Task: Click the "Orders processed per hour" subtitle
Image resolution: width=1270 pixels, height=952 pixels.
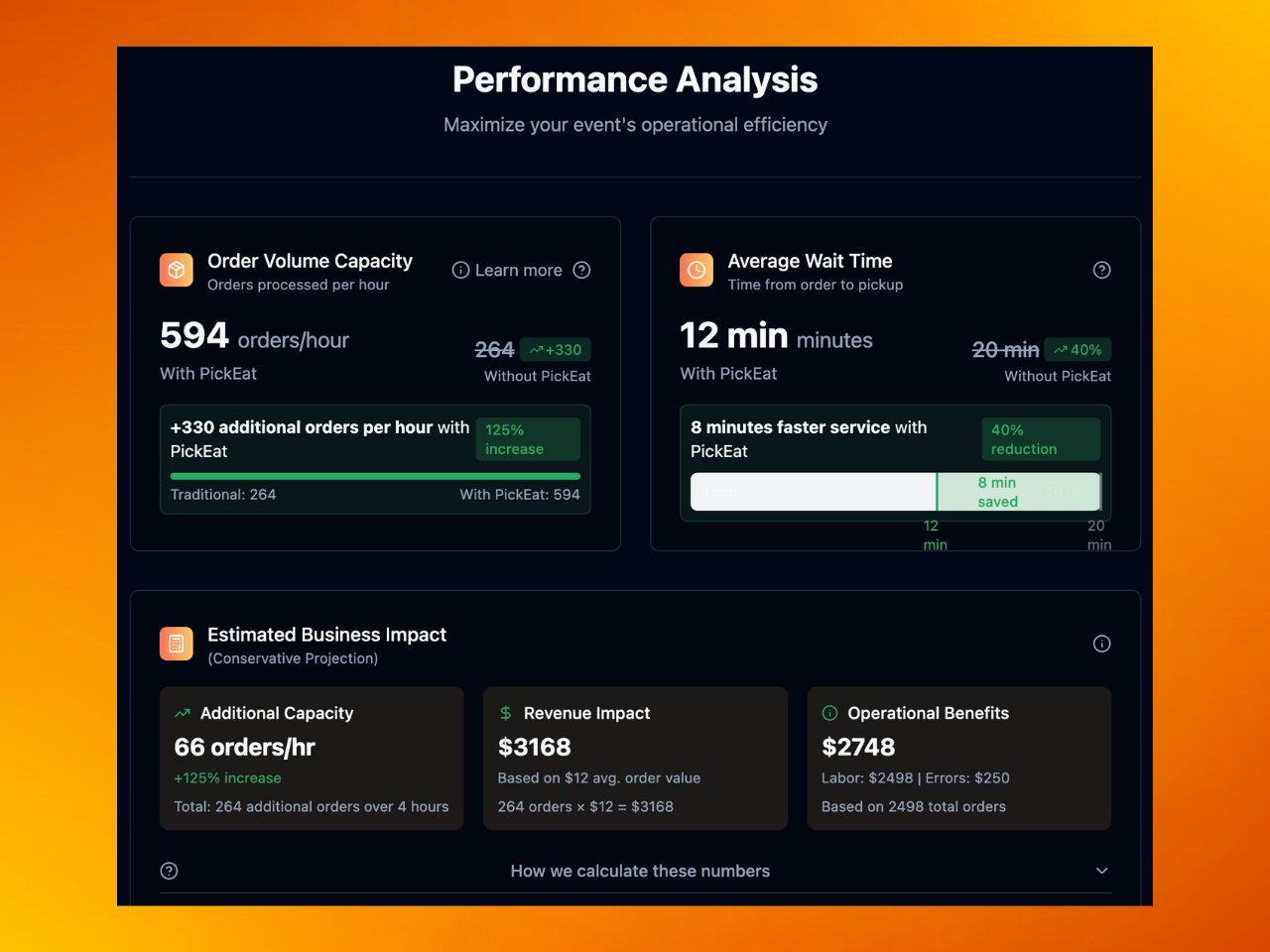Action: point(298,285)
